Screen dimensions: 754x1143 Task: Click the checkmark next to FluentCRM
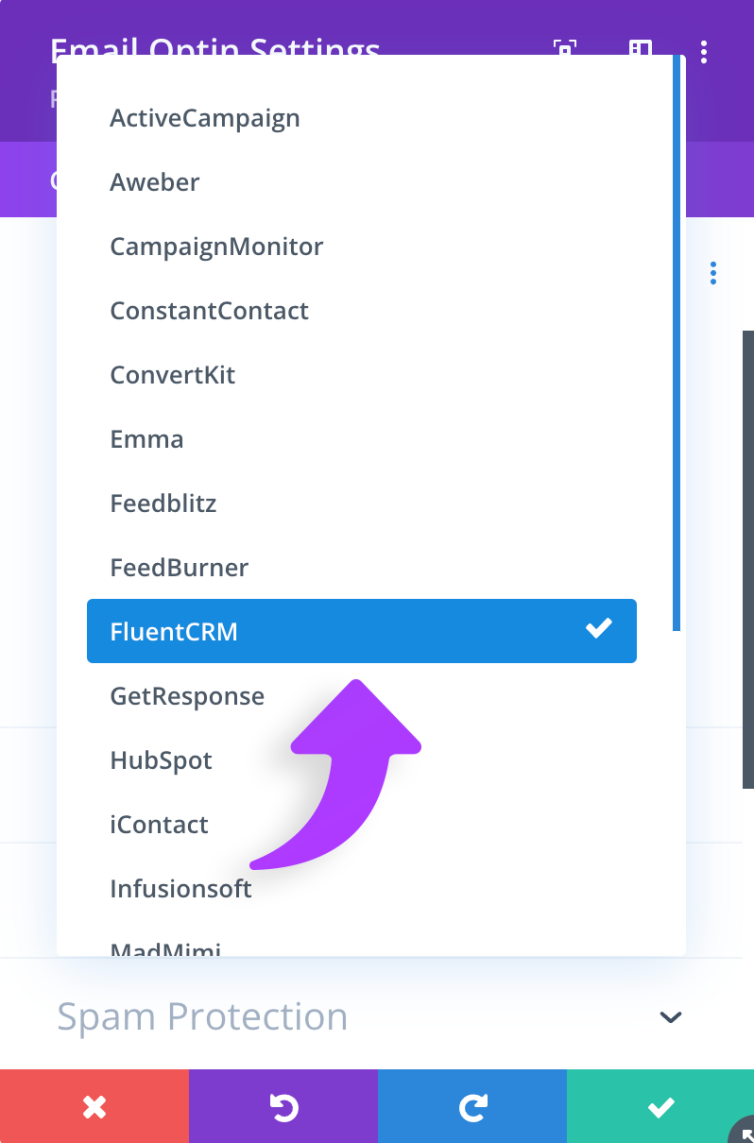[598, 629]
